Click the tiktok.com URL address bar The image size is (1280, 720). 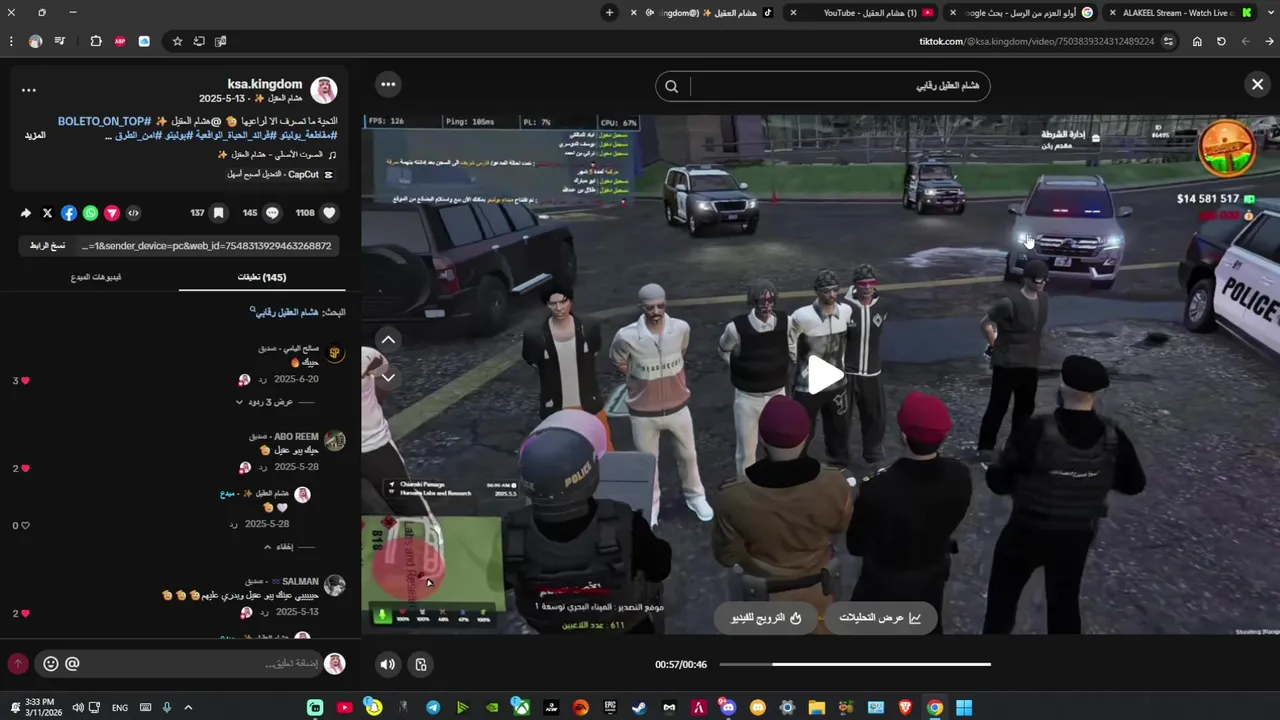pyautogui.click(x=1036, y=41)
